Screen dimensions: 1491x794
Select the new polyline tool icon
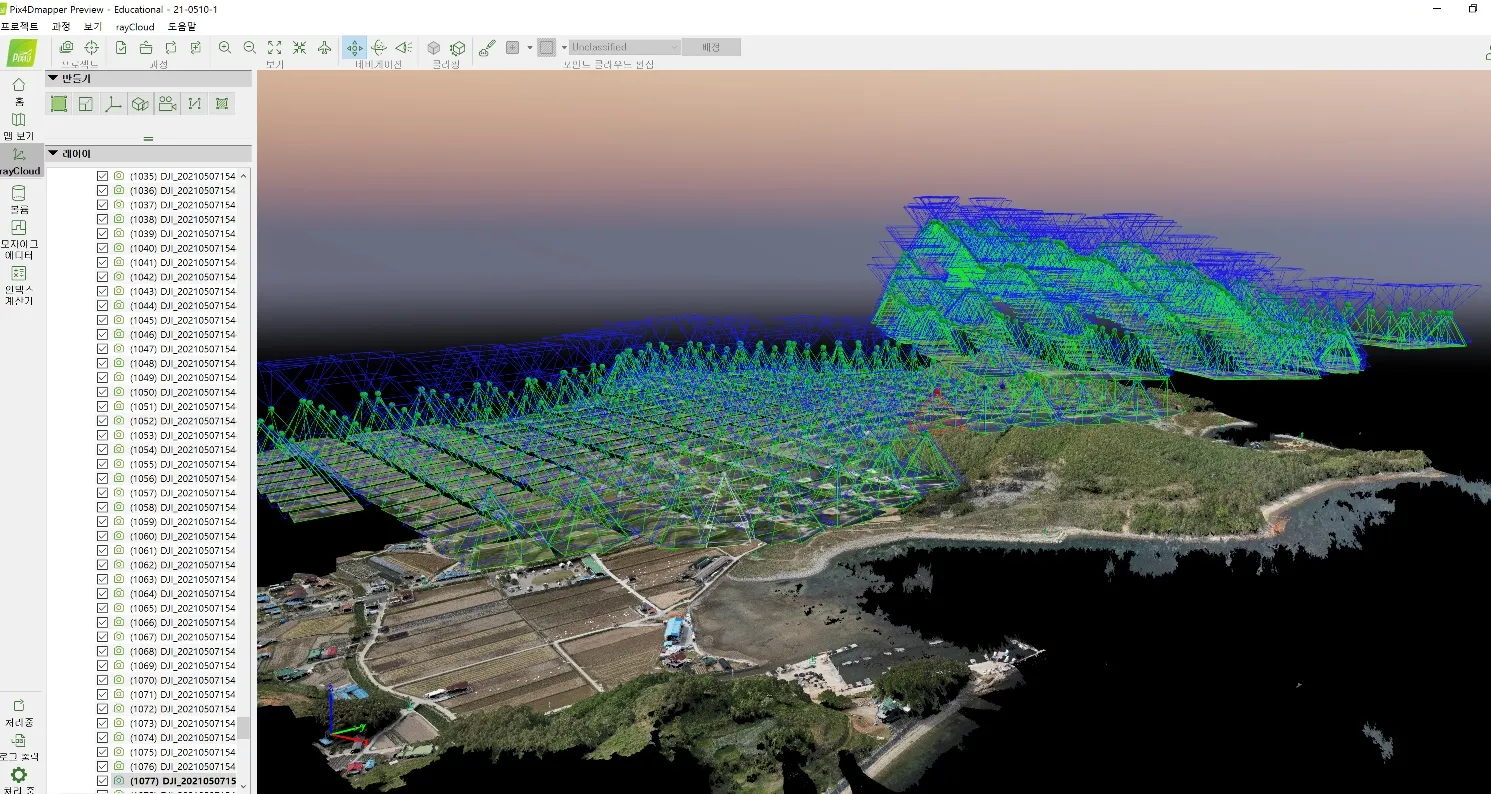[113, 103]
